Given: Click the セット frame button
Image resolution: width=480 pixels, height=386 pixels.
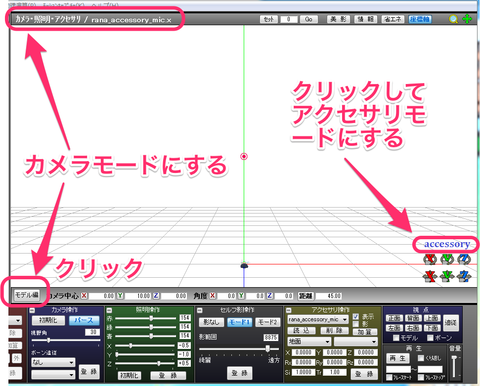Looking at the screenshot, I should pos(269,19).
